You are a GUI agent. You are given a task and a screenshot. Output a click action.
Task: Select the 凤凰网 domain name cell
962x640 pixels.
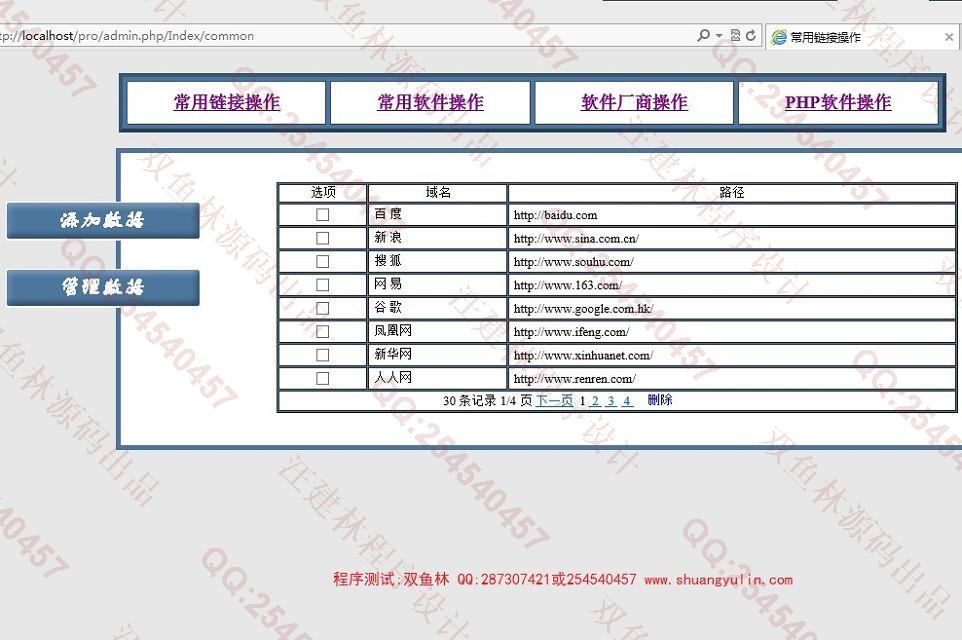click(437, 331)
